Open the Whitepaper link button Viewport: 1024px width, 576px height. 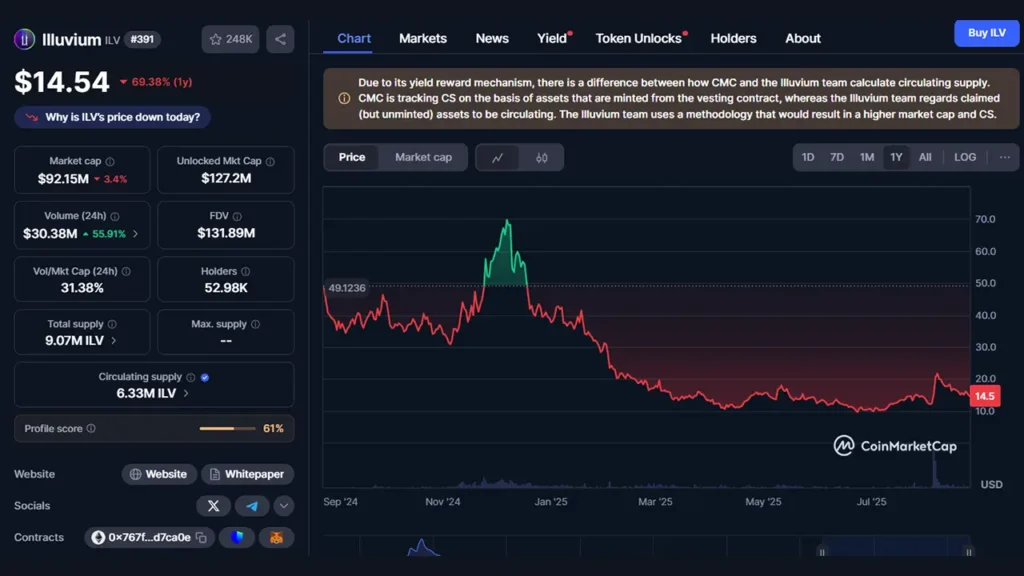click(248, 474)
